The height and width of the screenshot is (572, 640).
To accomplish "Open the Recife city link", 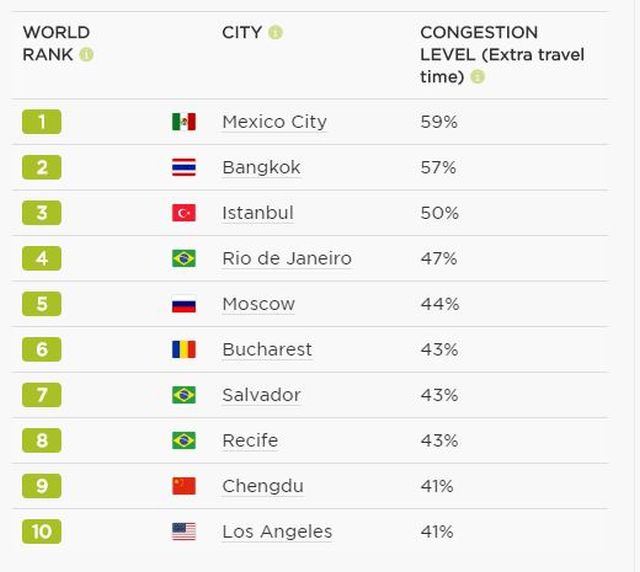I will point(250,441).
